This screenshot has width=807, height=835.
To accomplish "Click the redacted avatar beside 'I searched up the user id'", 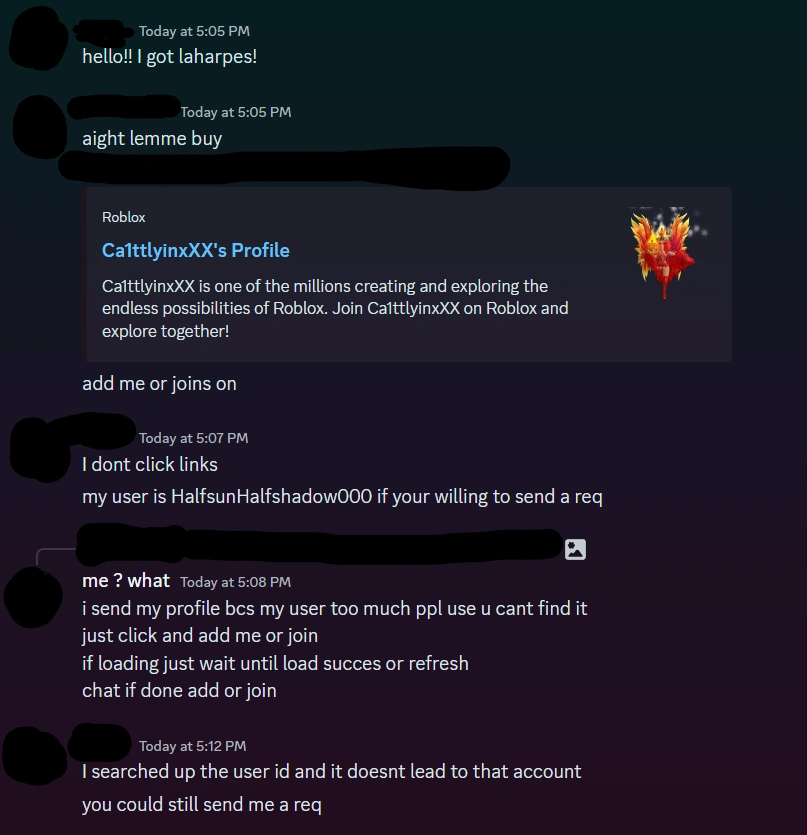I will [35, 756].
